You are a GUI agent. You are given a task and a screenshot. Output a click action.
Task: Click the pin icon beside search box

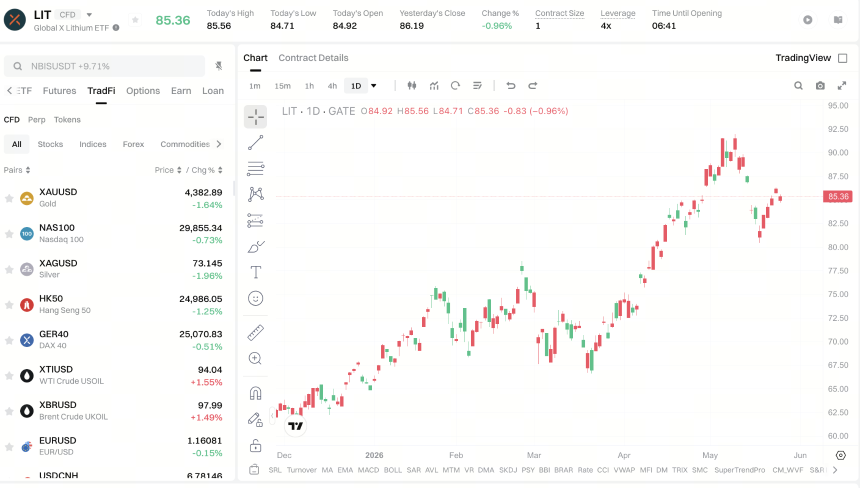[x=219, y=66]
